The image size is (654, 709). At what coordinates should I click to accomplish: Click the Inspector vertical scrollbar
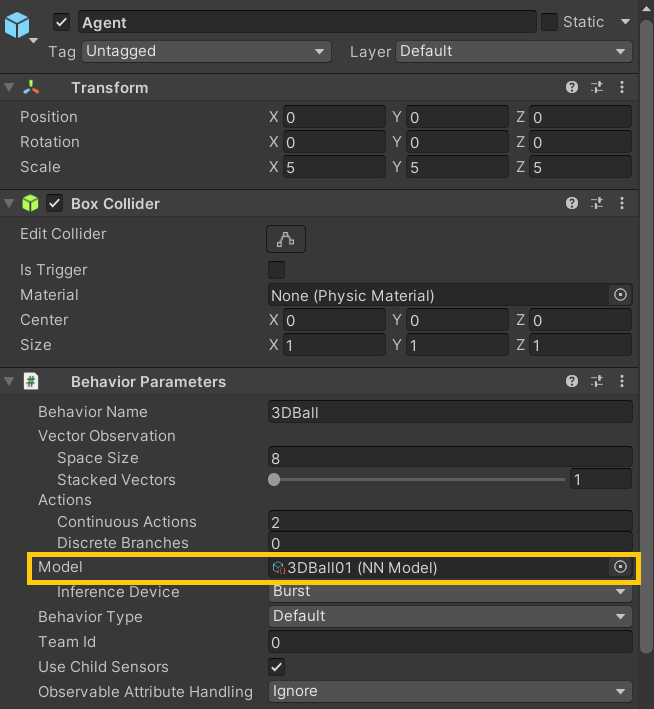click(x=647, y=335)
